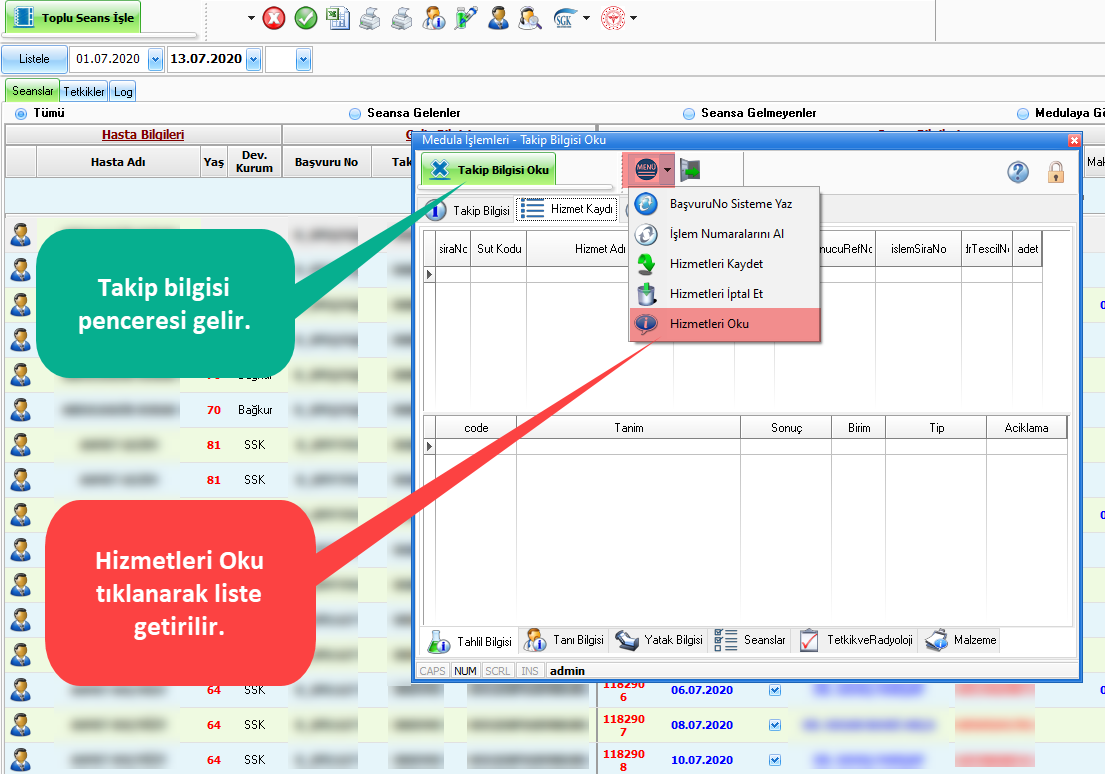Click the green checkmark approve icon
The height and width of the screenshot is (774, 1105).
(x=306, y=18)
